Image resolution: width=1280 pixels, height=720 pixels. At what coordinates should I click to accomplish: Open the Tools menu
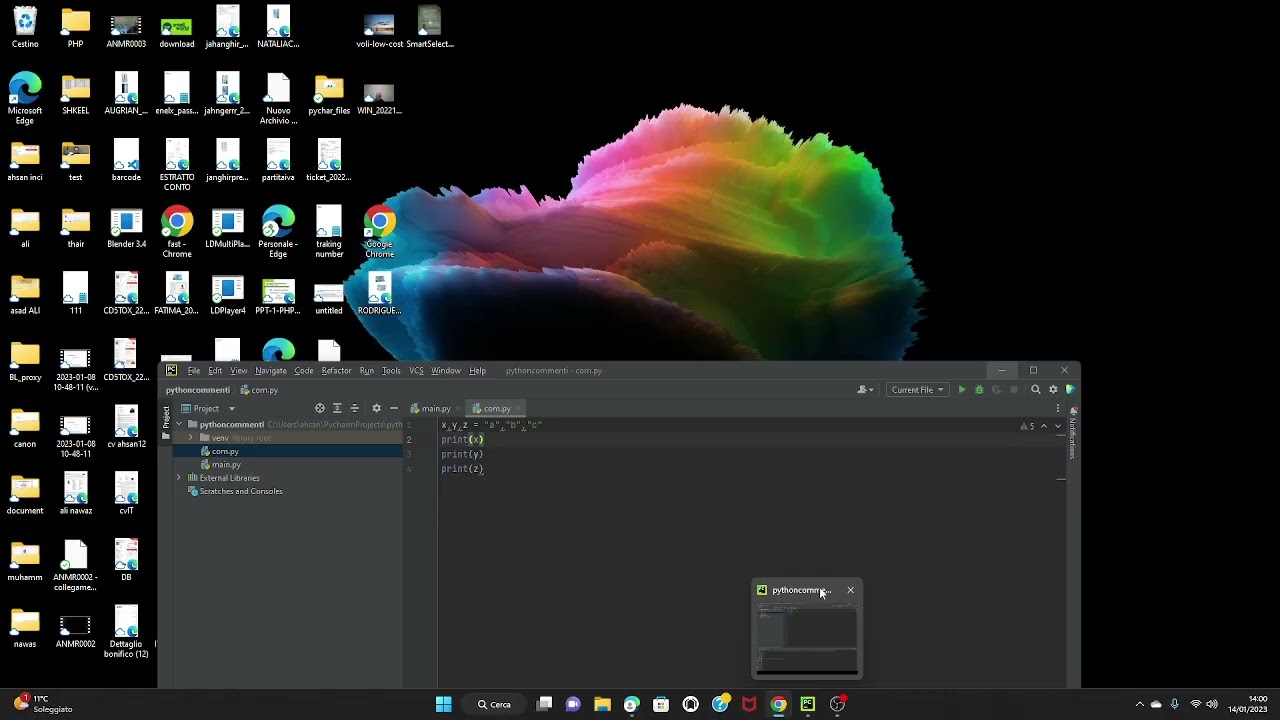[x=391, y=371]
